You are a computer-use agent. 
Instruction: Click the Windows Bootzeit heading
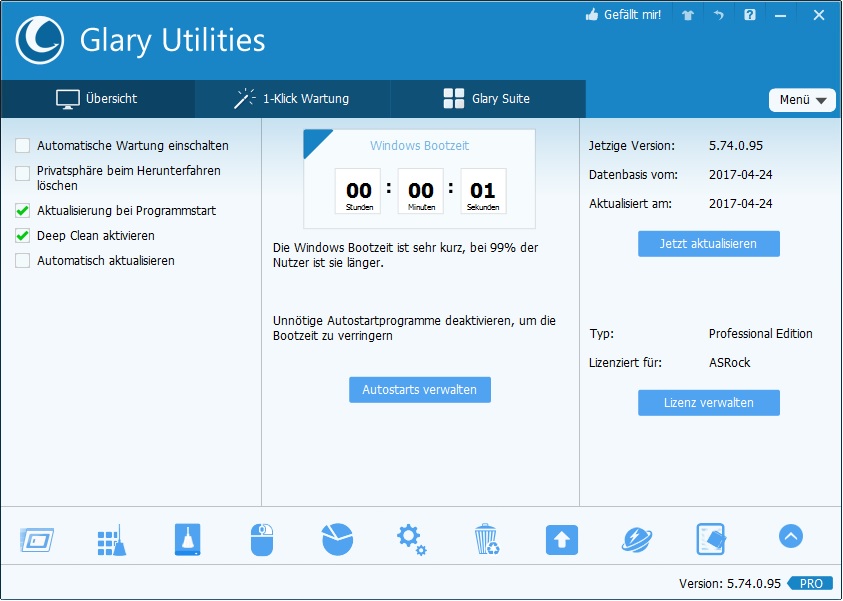(419, 146)
